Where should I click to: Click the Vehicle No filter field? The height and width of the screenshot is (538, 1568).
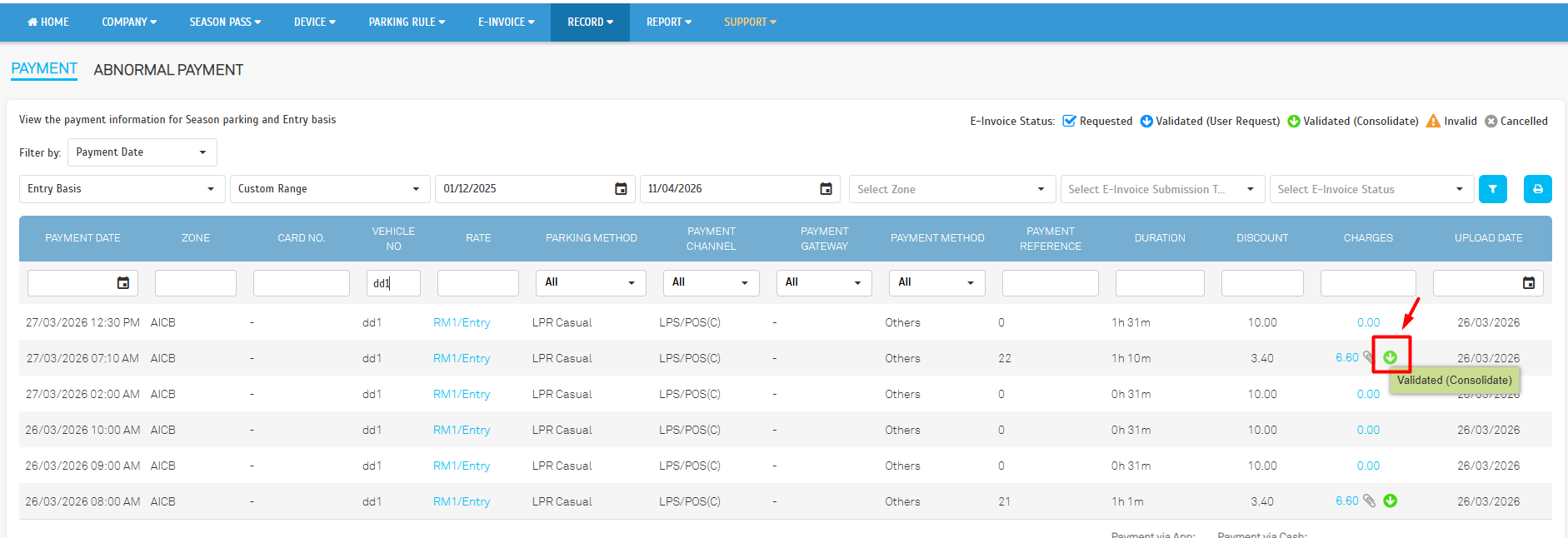click(393, 283)
